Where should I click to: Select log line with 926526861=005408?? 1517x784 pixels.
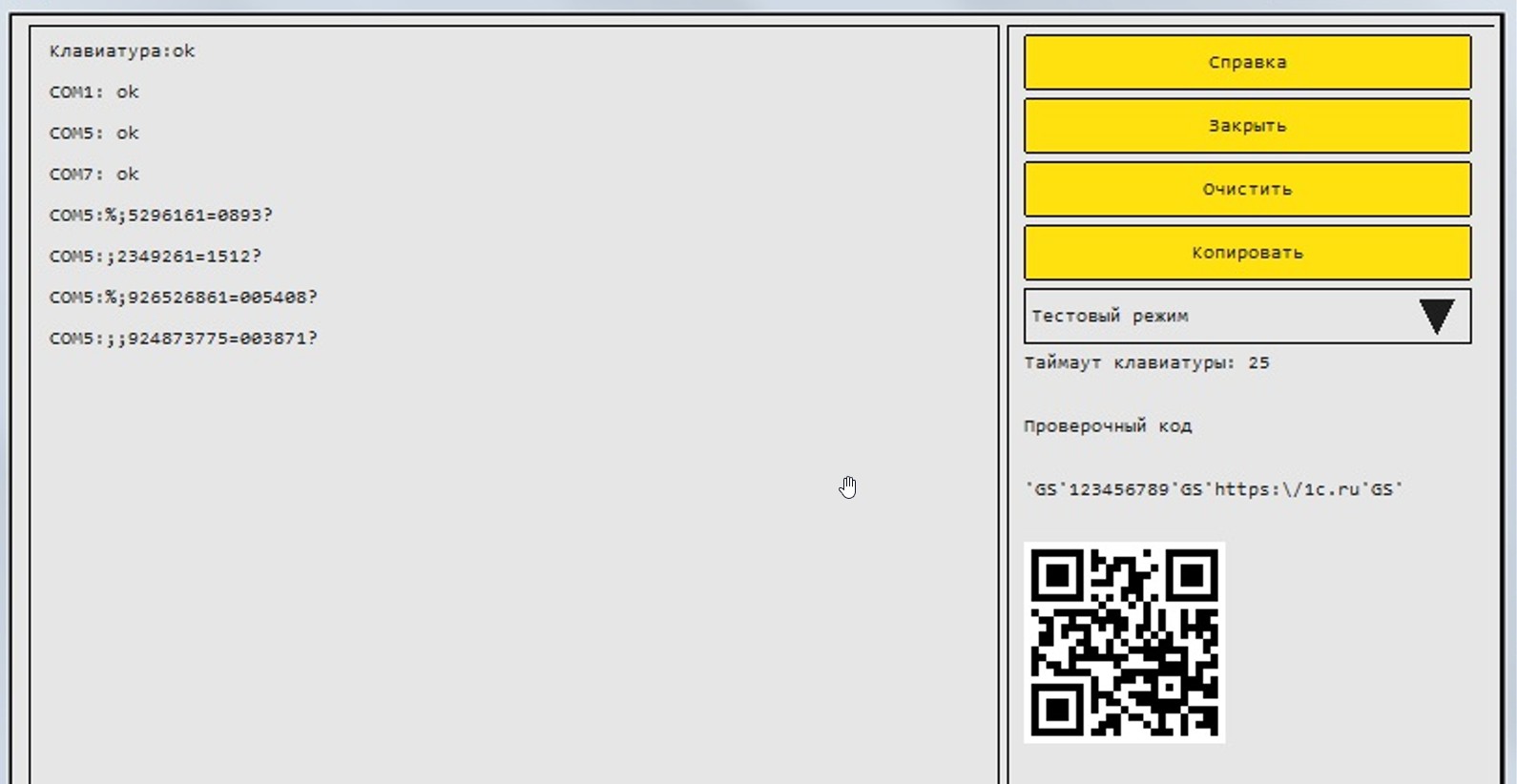[183, 298]
